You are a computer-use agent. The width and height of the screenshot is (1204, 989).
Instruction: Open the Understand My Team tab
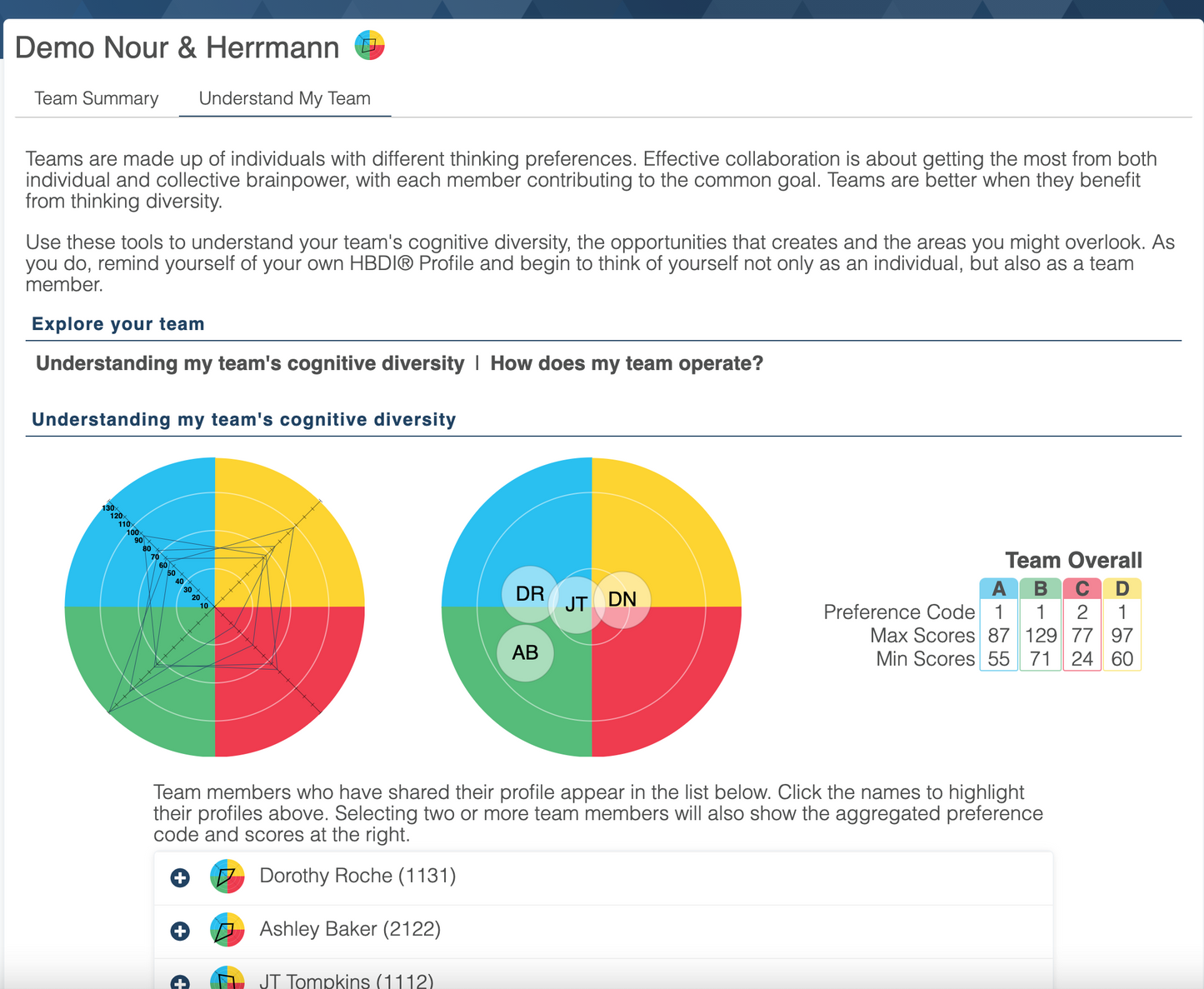click(285, 98)
